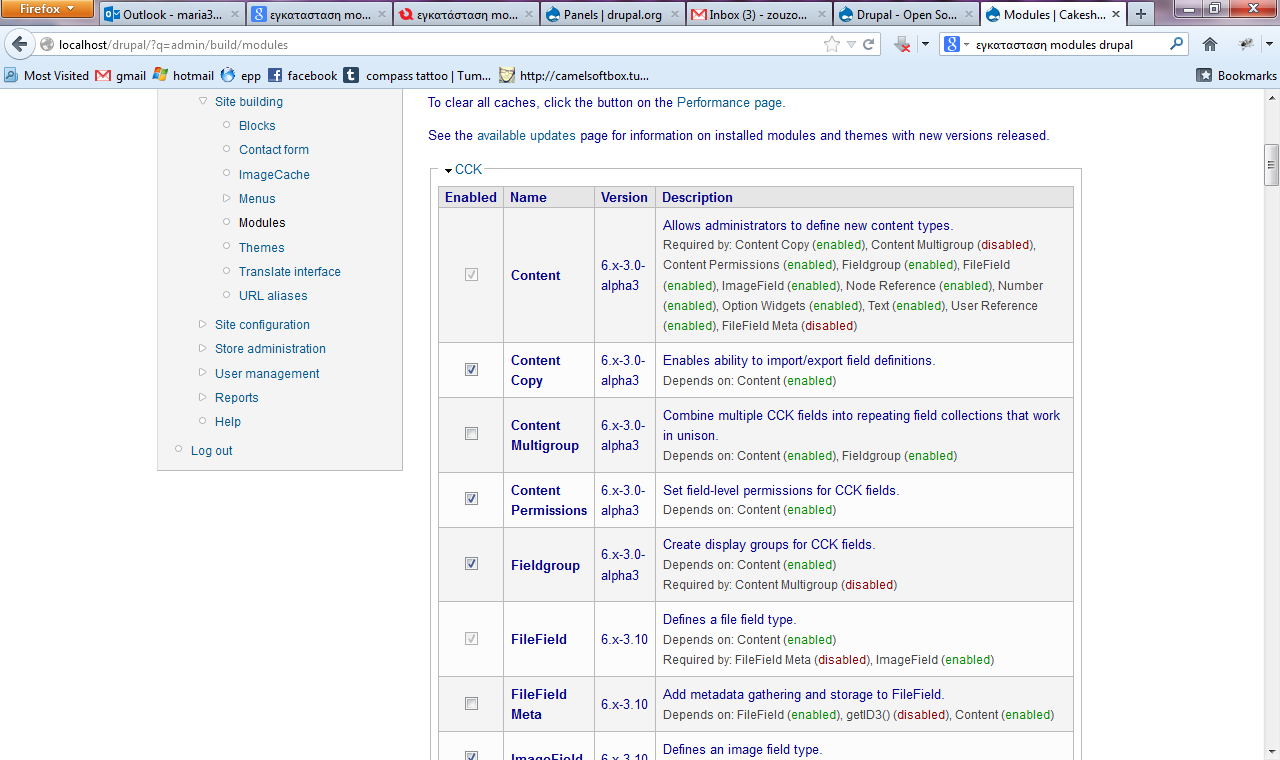The image size is (1280, 760).
Task: Click the page vertical scrollbar thumb
Action: click(1271, 165)
